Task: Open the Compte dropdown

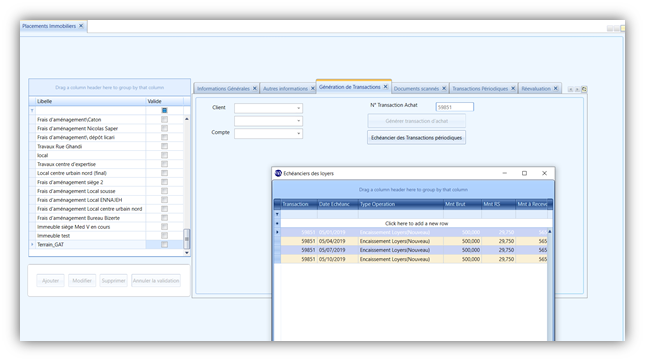Action: (298, 134)
